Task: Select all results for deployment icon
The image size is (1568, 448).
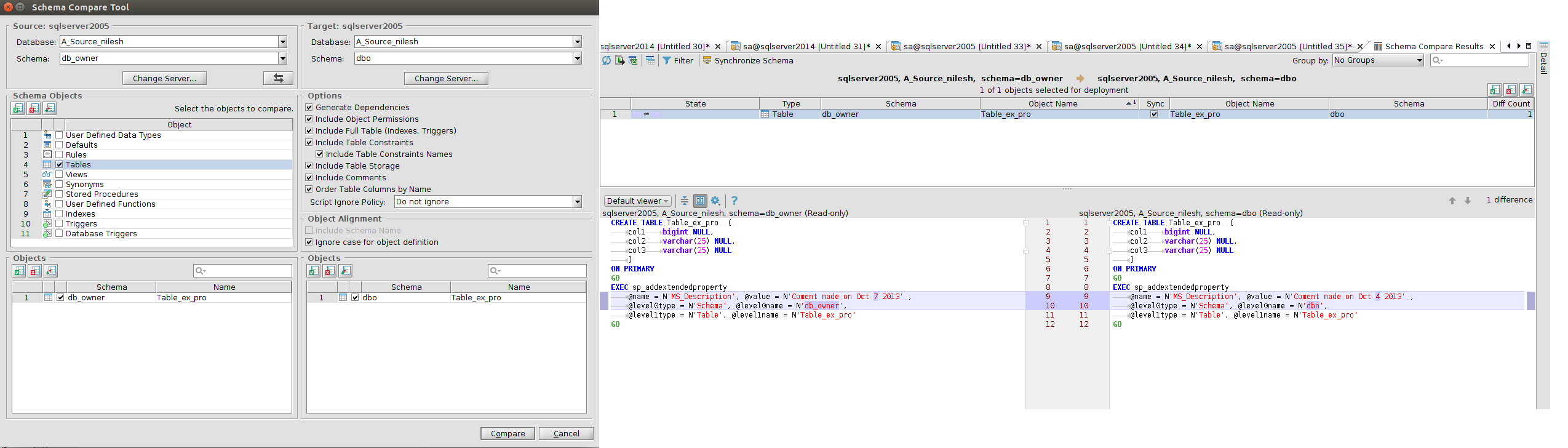Action: tap(1494, 90)
